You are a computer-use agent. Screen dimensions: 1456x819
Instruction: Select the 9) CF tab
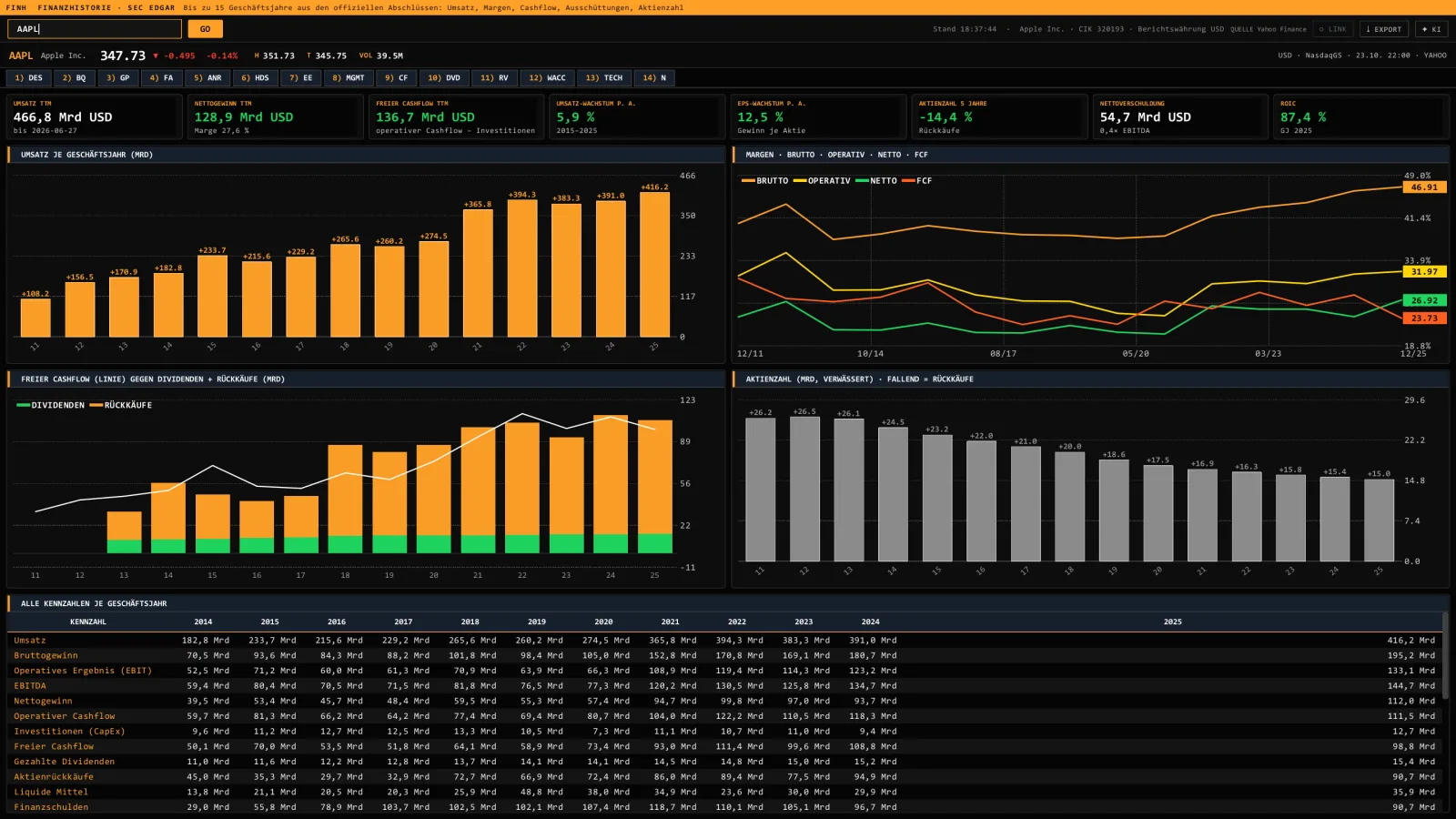pyautogui.click(x=396, y=78)
